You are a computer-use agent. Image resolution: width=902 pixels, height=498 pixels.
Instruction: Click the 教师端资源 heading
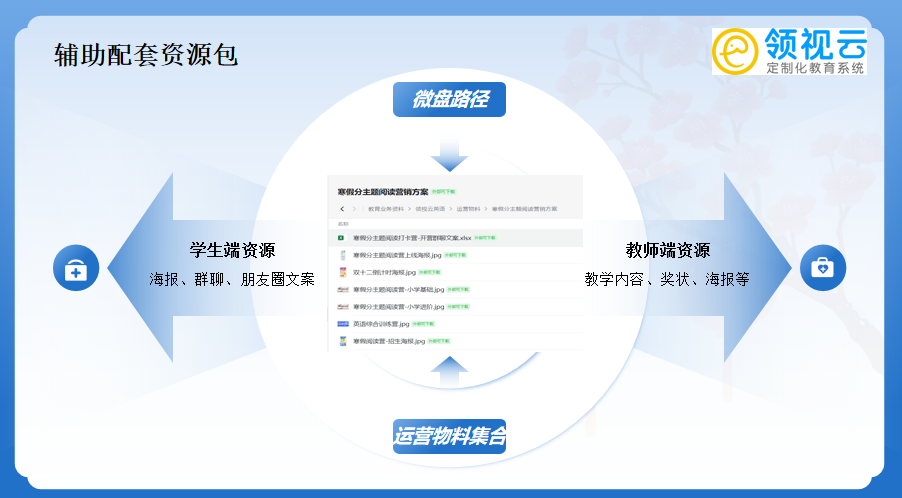click(668, 250)
